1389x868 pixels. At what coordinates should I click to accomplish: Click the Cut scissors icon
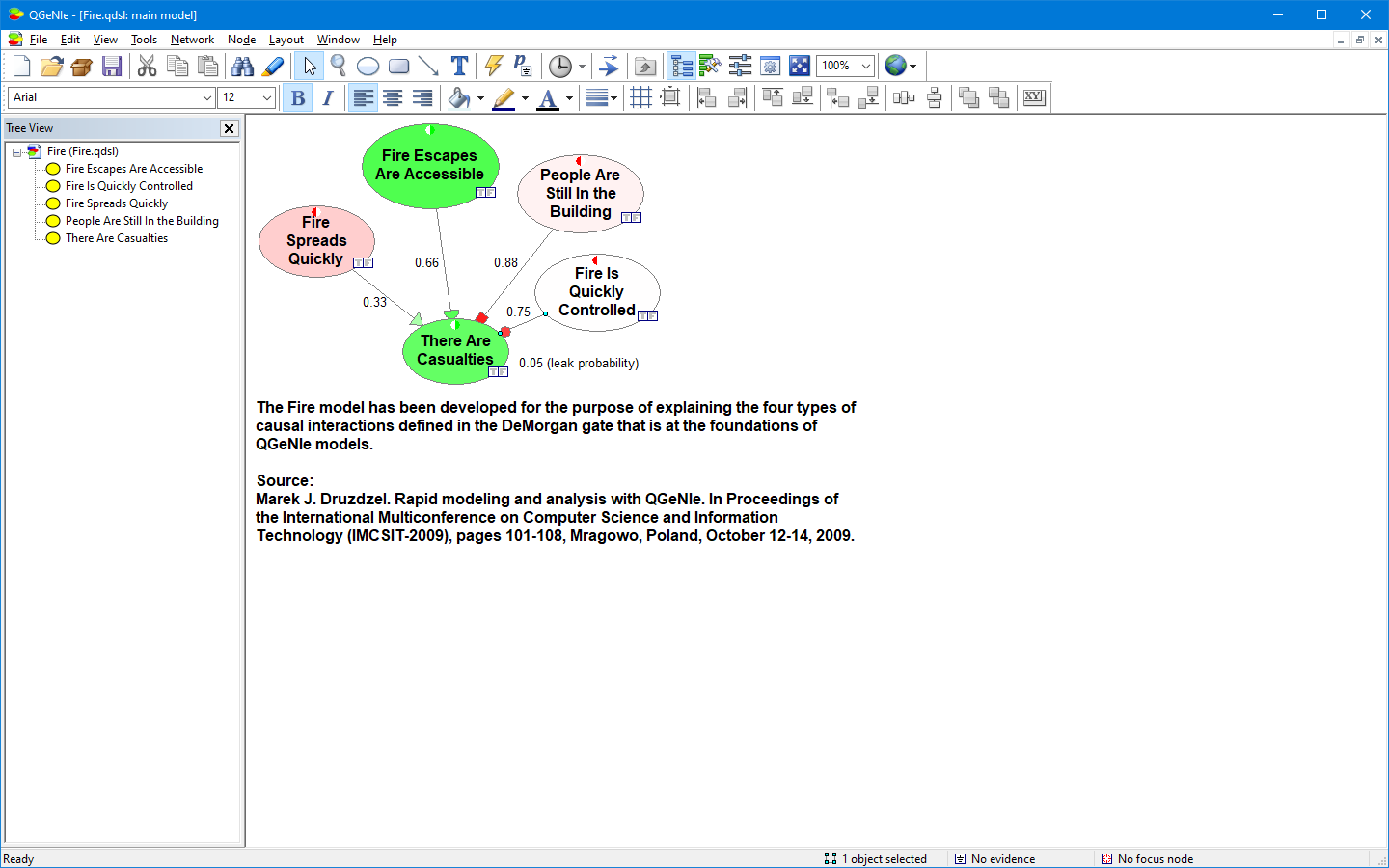click(147, 66)
